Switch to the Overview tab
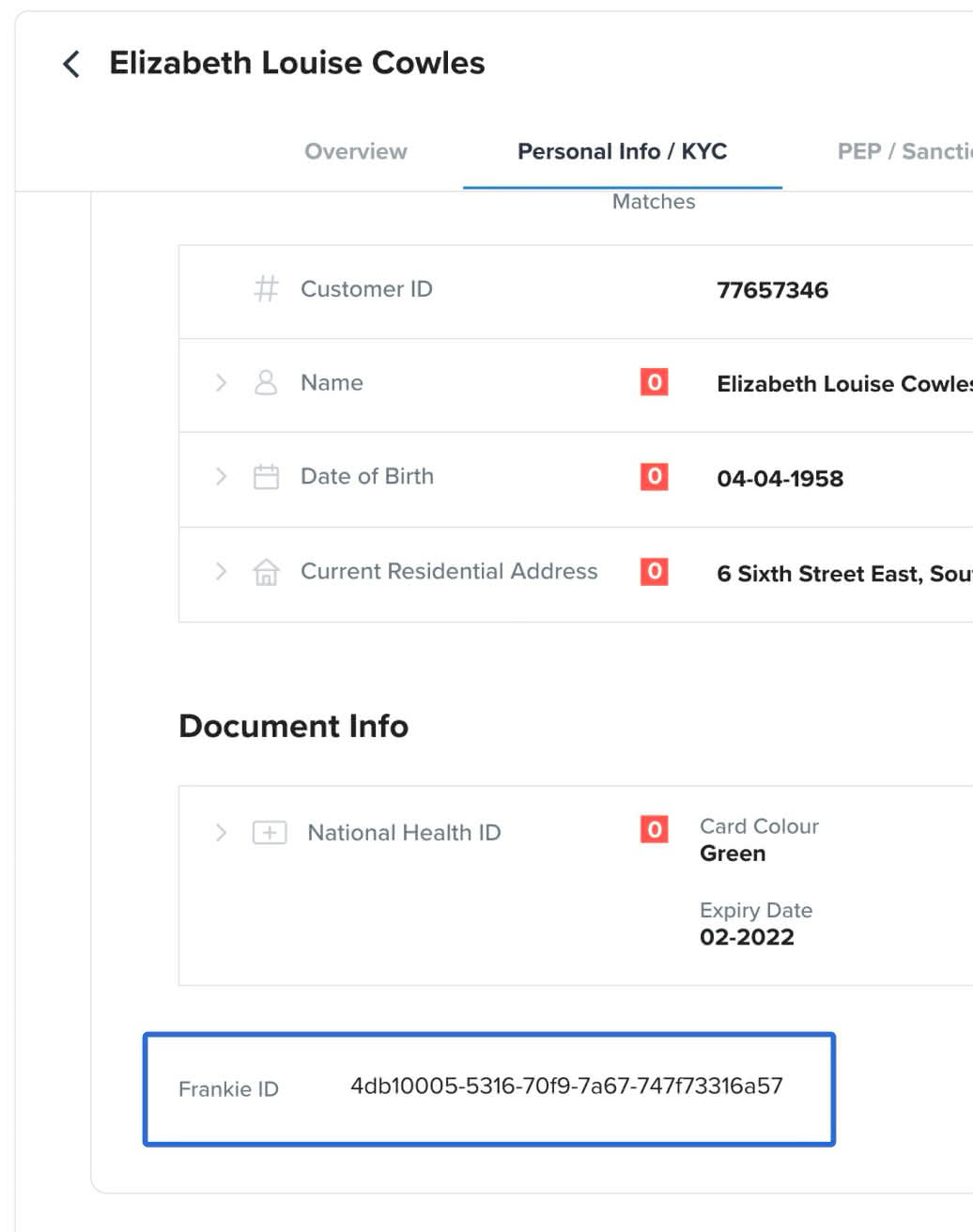The height and width of the screenshot is (1232, 973). [x=355, y=151]
